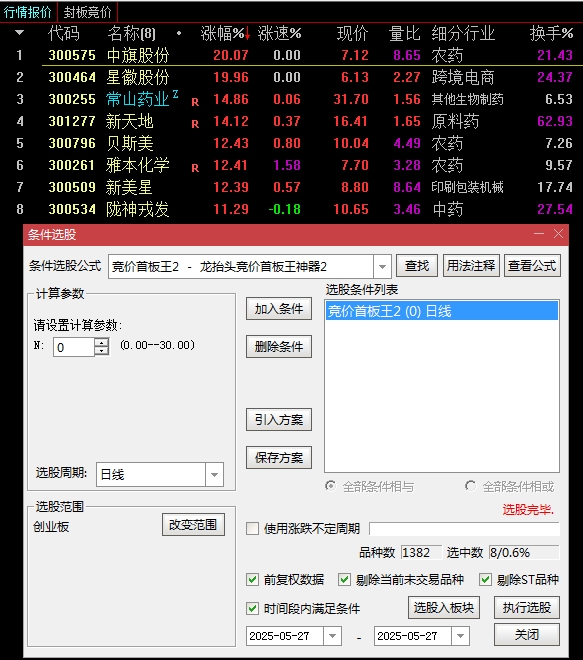583x660 pixels.
Task: Click the R marker beside 雅本化学
Action: (x=195, y=168)
